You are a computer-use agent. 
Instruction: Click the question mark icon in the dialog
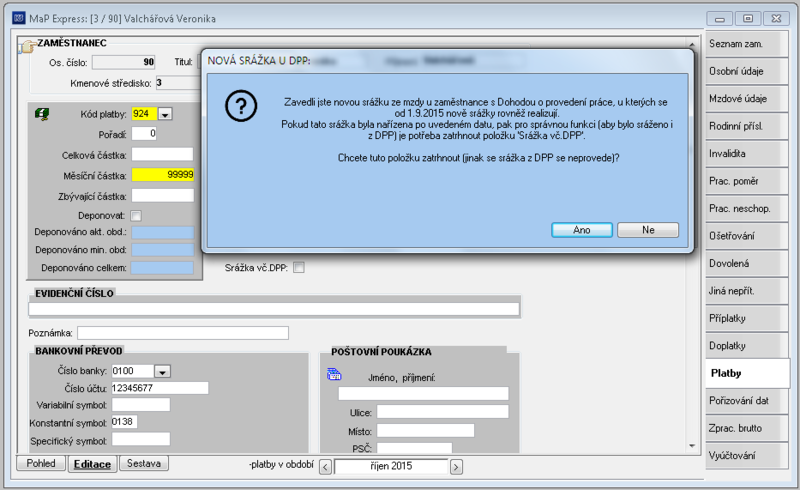241,106
